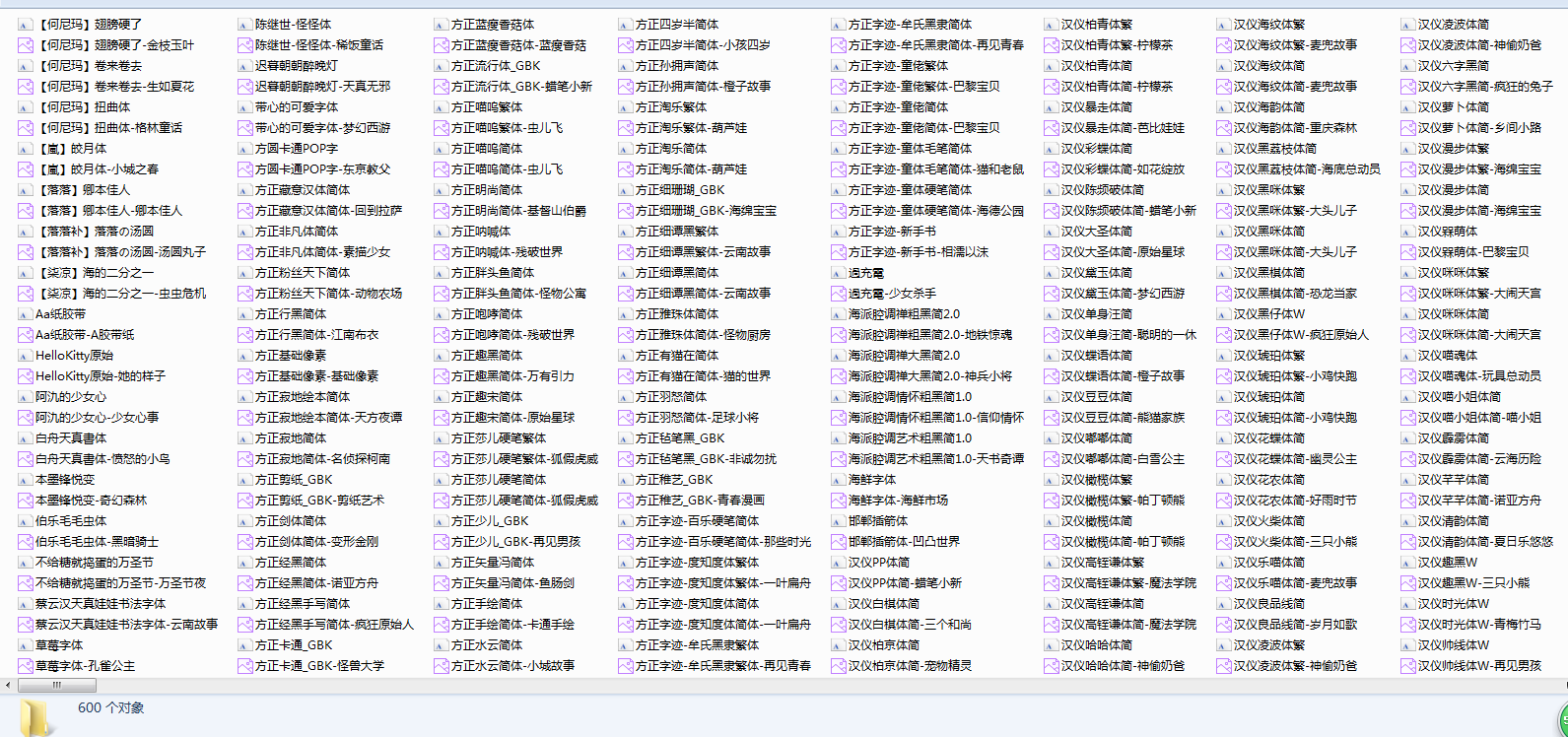The width and height of the screenshot is (1568, 737).
Task: Click the scrollbar's left arrow button
Action: 8,685
